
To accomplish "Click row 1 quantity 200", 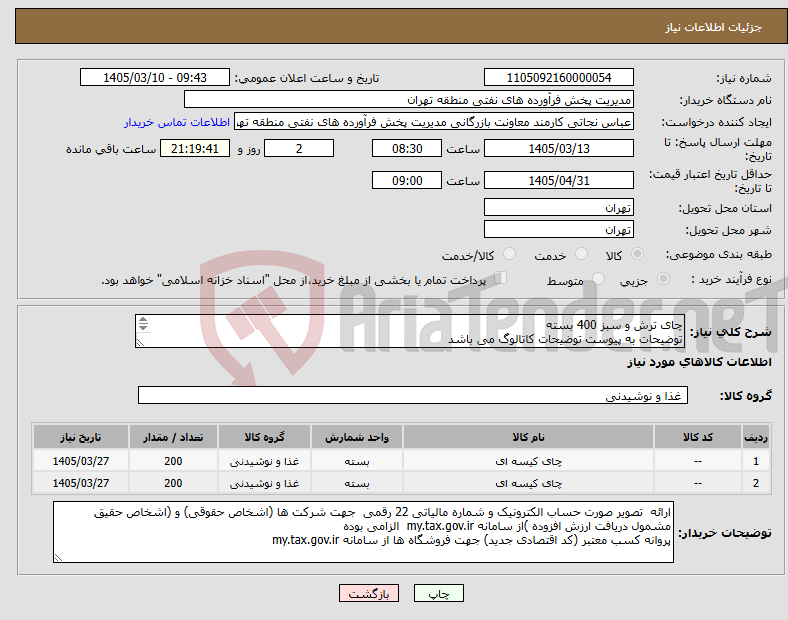I will click(173, 461).
